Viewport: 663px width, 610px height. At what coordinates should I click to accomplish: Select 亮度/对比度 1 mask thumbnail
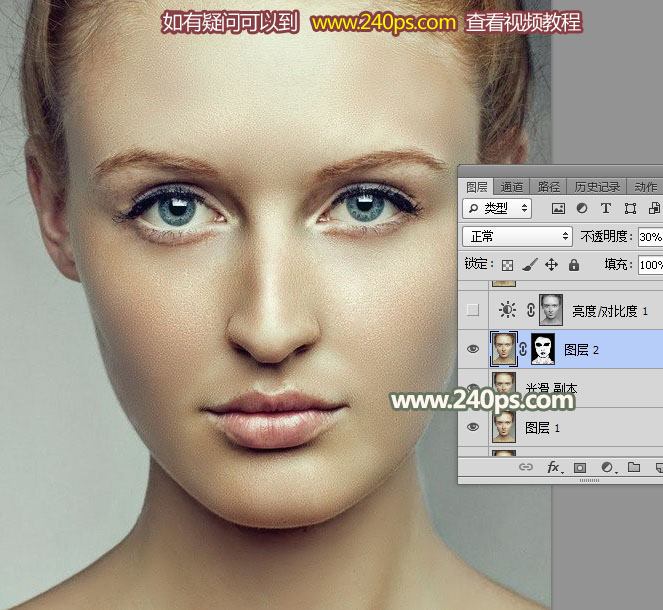(551, 310)
